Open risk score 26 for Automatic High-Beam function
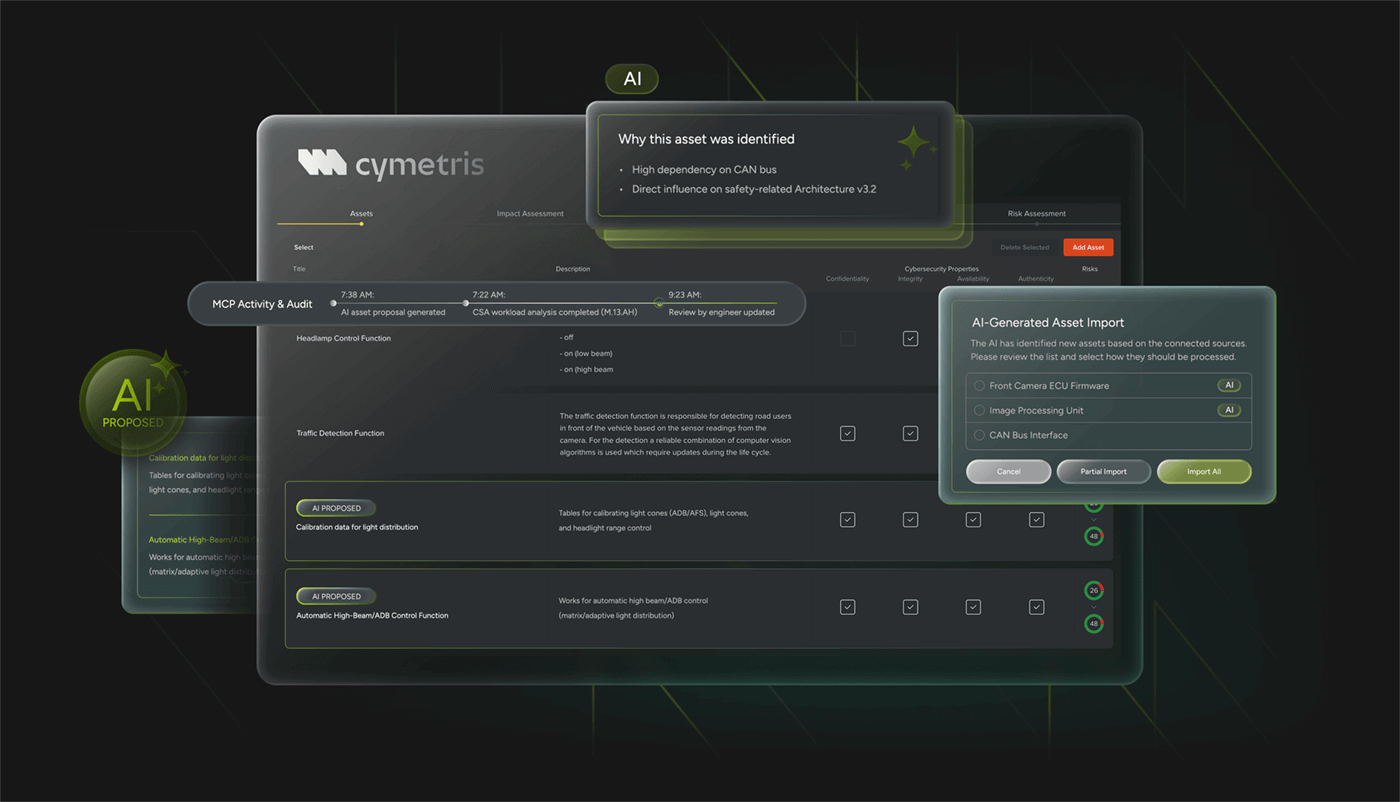 [x=1093, y=591]
